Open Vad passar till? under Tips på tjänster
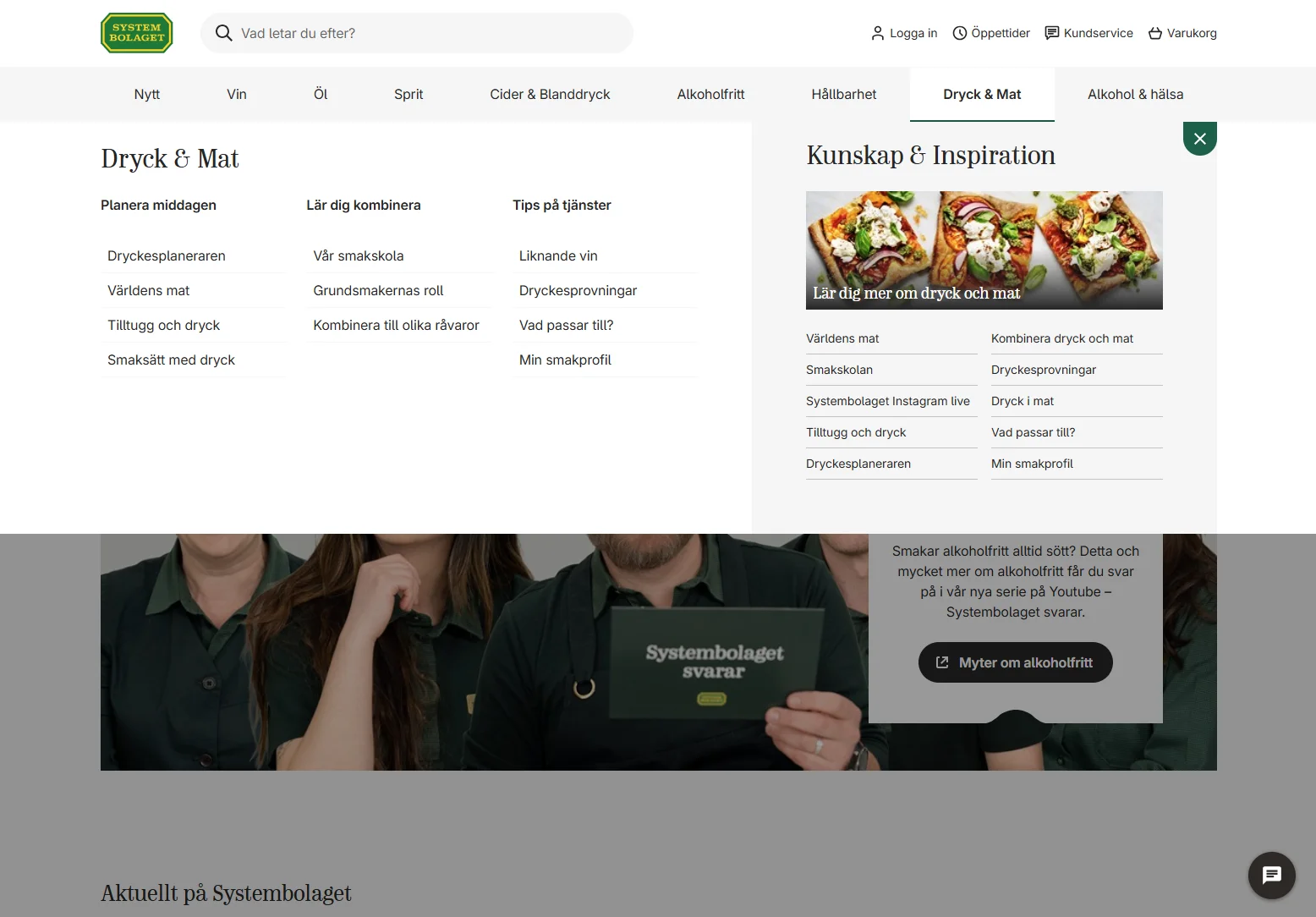The height and width of the screenshot is (917, 1316). coord(605,325)
